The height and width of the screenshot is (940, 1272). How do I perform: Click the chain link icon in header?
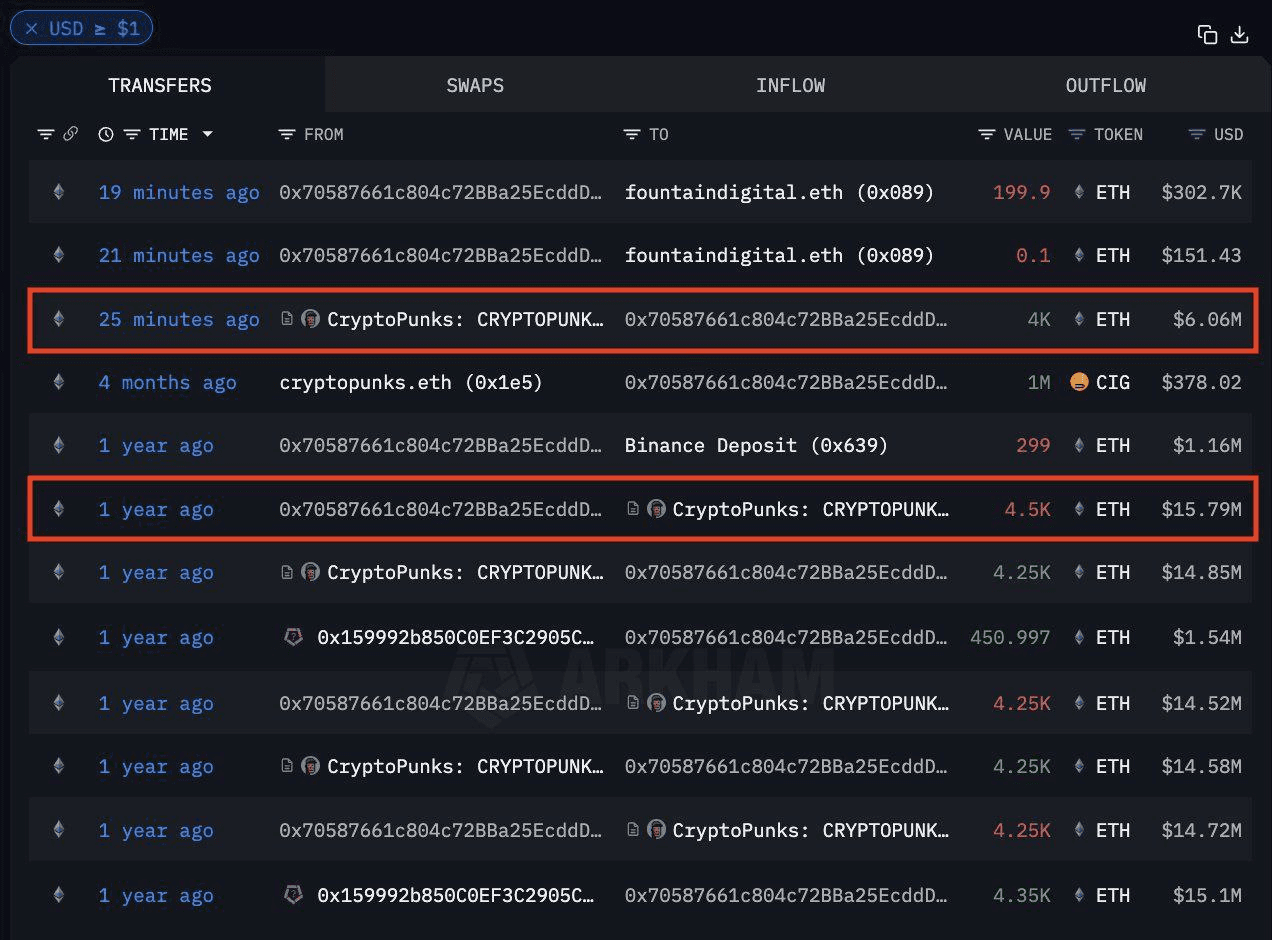point(70,134)
